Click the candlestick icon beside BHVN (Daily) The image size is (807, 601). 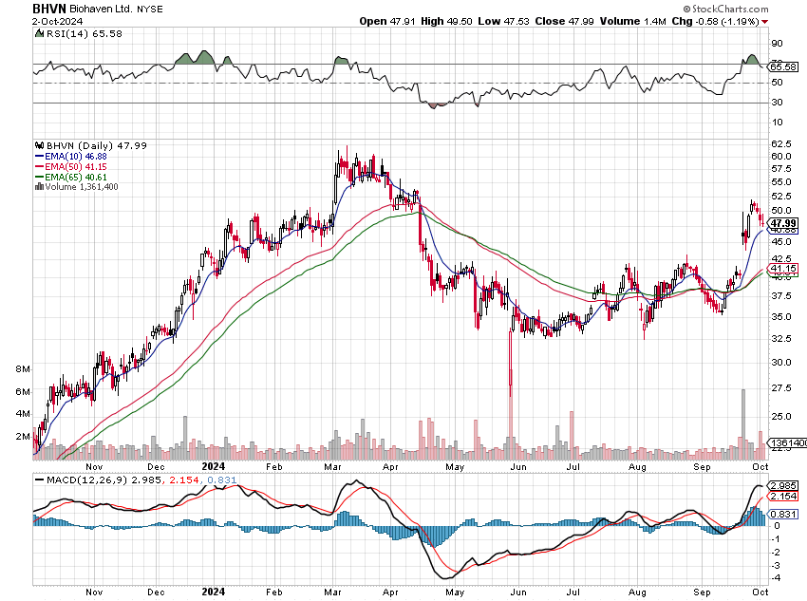[39, 146]
